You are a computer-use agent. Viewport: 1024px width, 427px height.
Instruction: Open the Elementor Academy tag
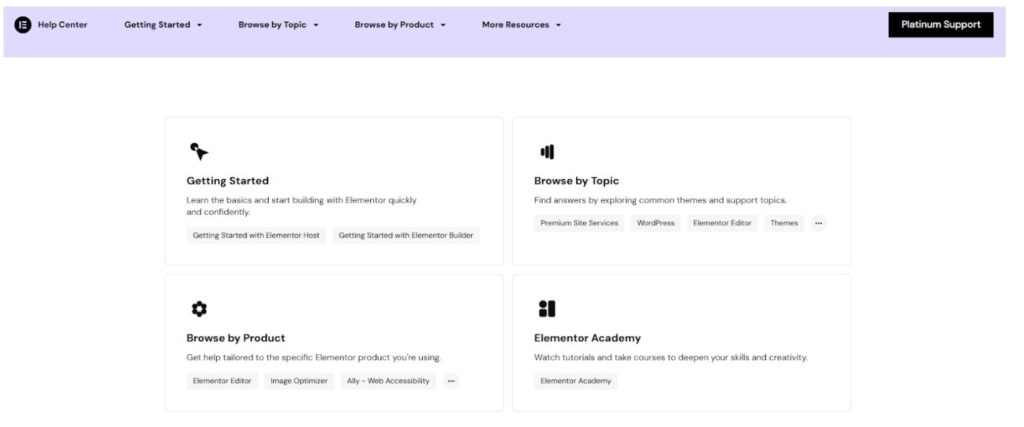[x=575, y=381]
